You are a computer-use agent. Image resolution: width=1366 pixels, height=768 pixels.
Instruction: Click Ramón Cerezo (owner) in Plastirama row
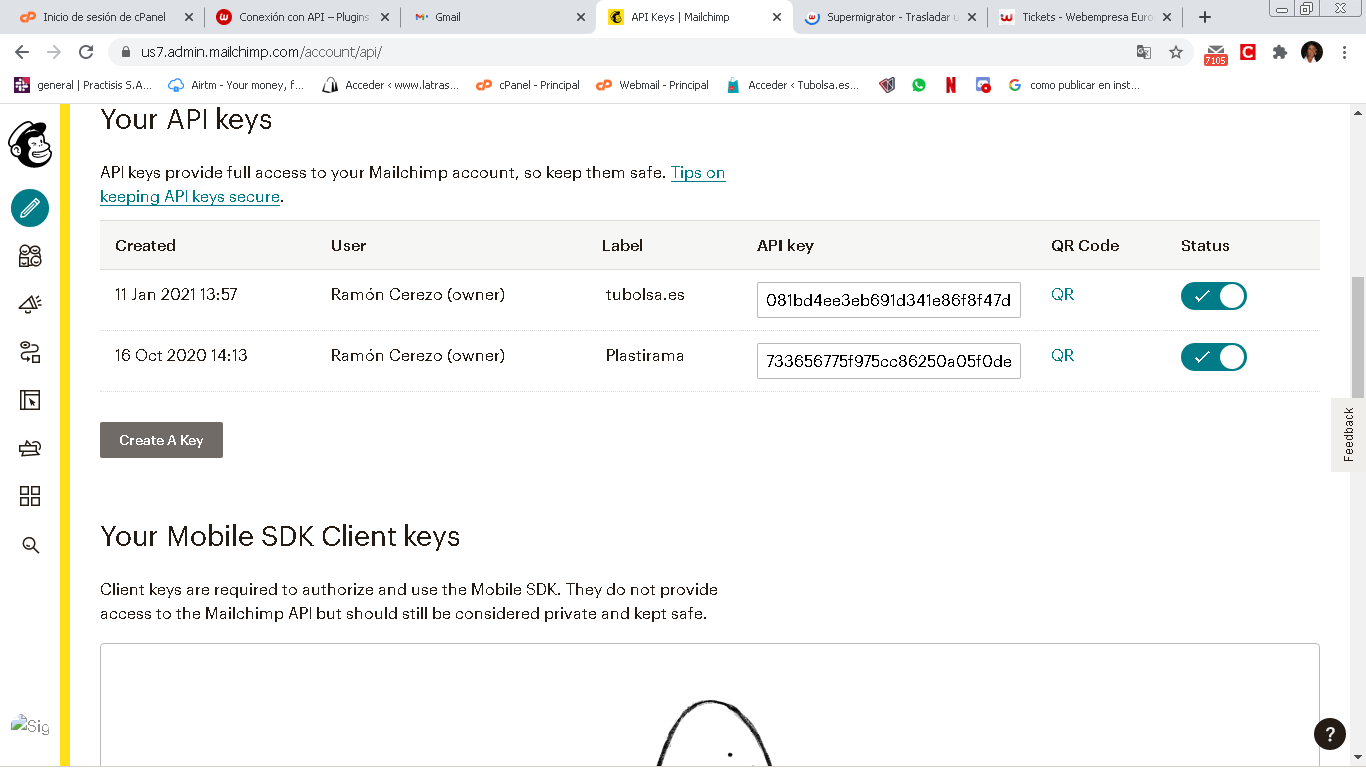pyautogui.click(x=418, y=355)
